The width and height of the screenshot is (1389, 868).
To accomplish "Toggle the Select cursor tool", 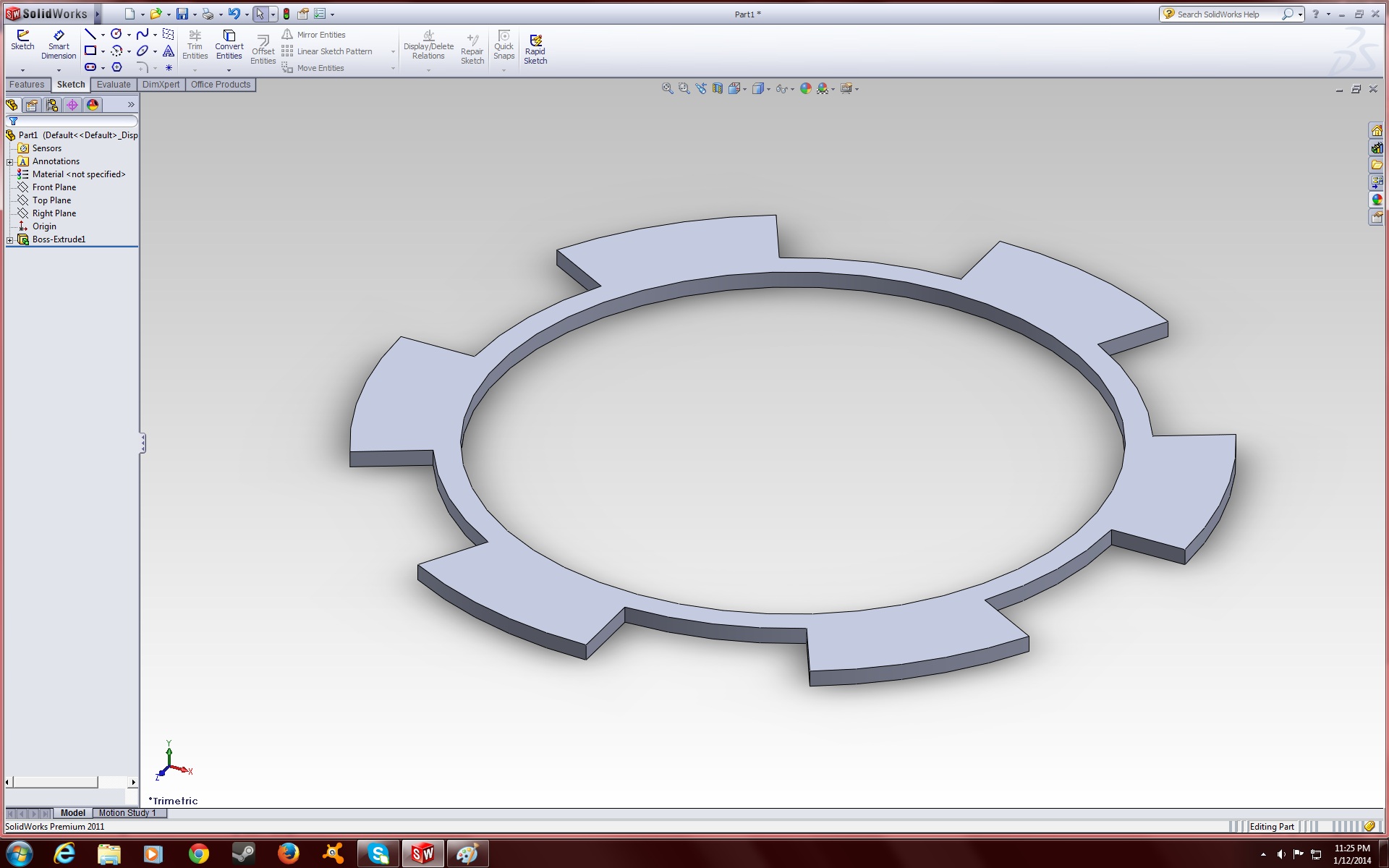I will (260, 14).
